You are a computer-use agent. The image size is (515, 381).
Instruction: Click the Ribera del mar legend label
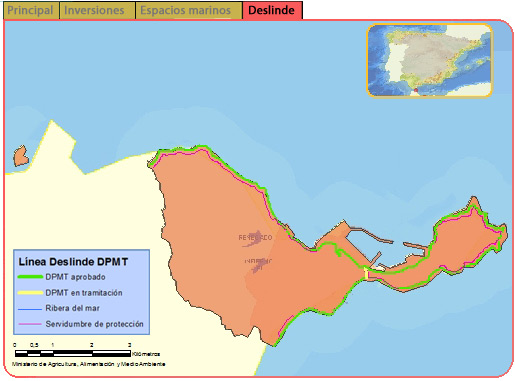pyautogui.click(x=72, y=308)
